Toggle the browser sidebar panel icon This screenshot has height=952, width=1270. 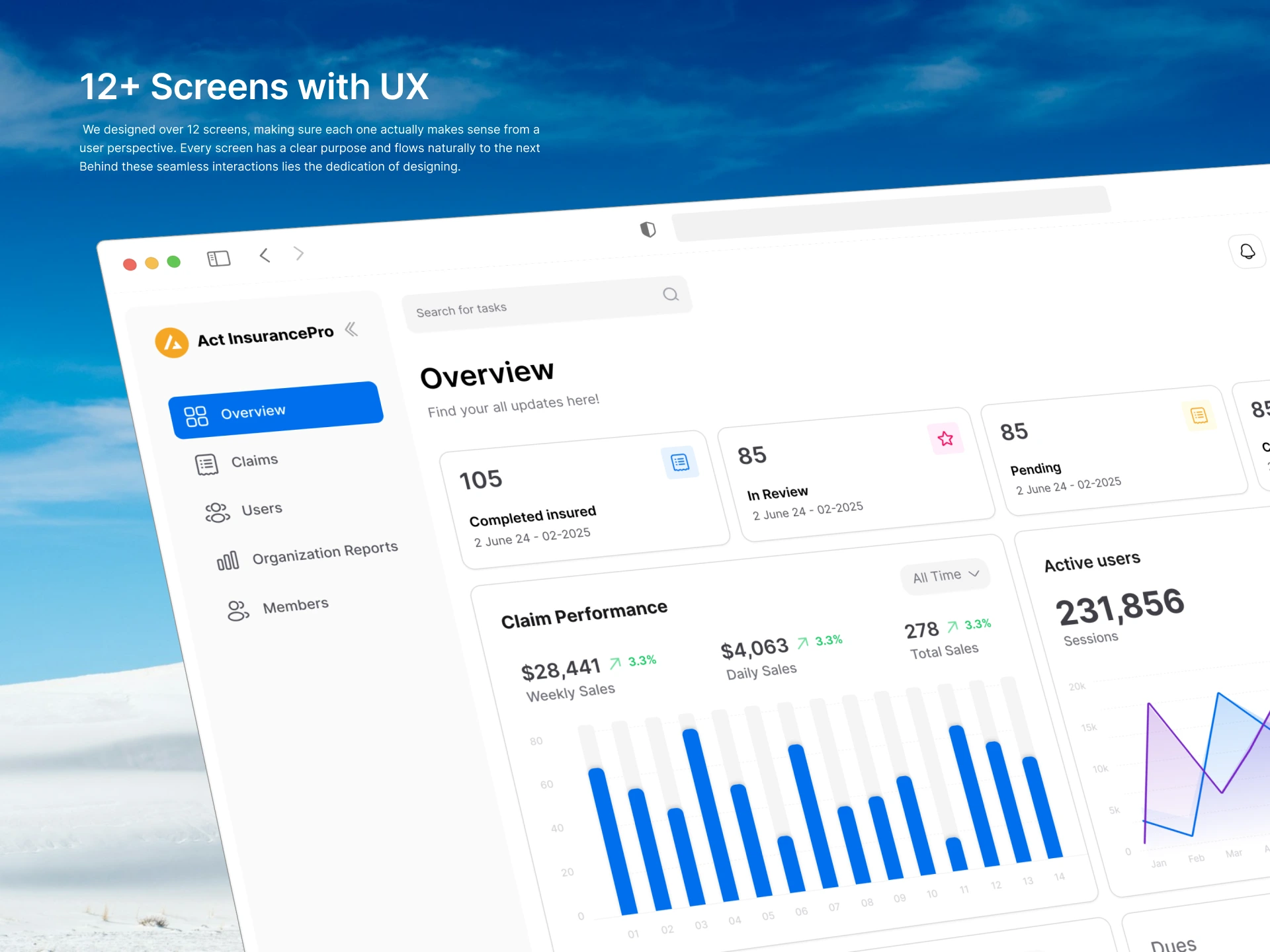(x=218, y=258)
